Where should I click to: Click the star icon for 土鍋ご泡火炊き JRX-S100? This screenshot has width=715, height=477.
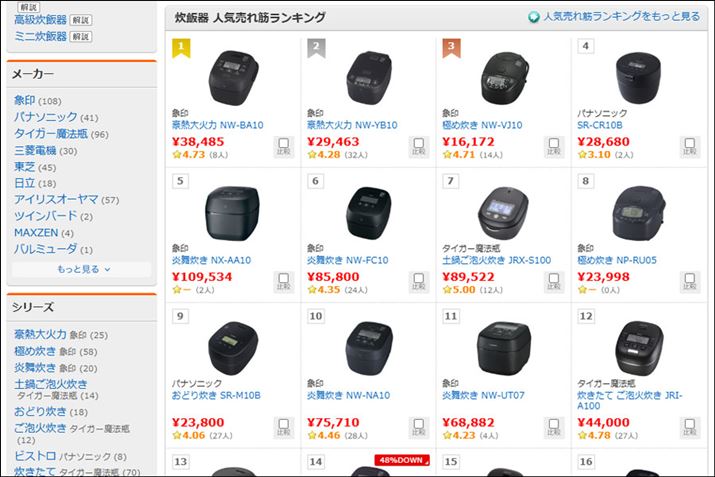(447, 290)
